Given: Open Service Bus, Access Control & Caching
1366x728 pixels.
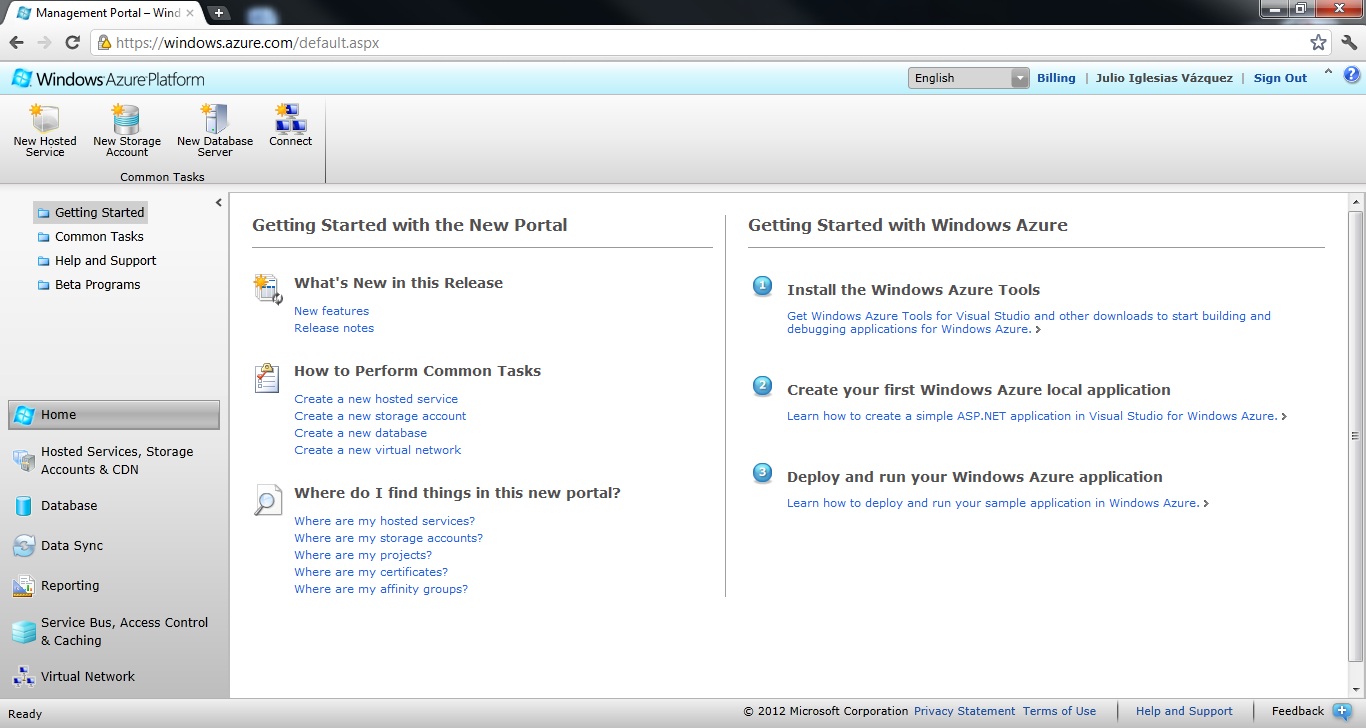Looking at the screenshot, I should pyautogui.click(x=114, y=631).
